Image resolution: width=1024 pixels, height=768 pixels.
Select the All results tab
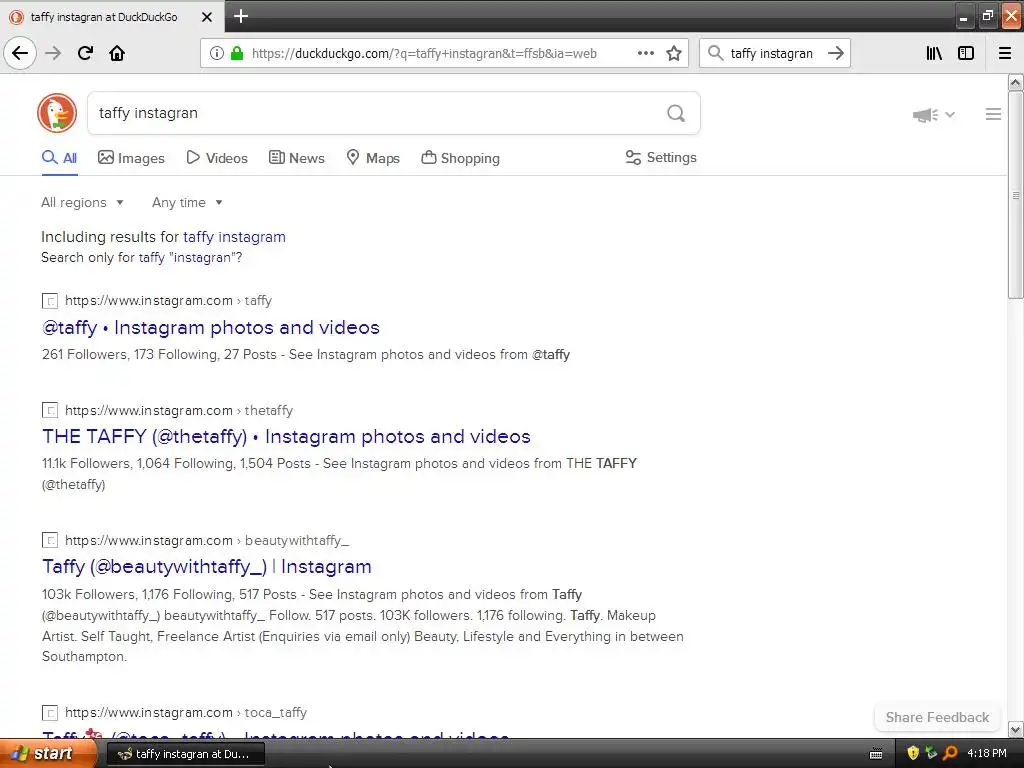coord(59,158)
